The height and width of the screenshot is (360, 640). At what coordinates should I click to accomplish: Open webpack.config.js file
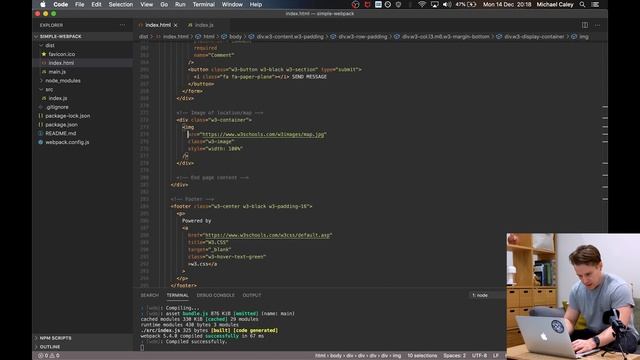click(x=67, y=142)
